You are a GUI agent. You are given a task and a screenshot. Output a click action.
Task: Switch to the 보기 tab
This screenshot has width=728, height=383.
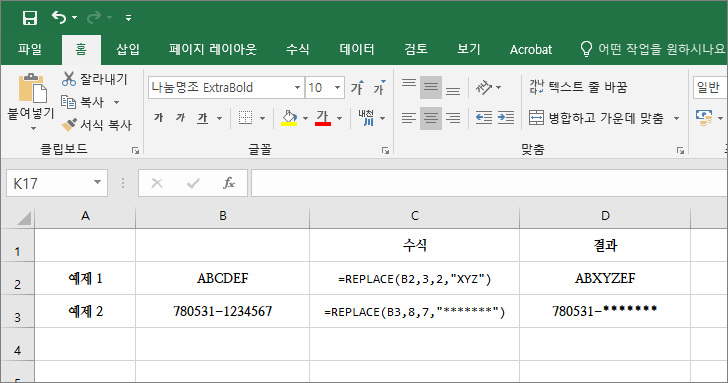coord(468,49)
